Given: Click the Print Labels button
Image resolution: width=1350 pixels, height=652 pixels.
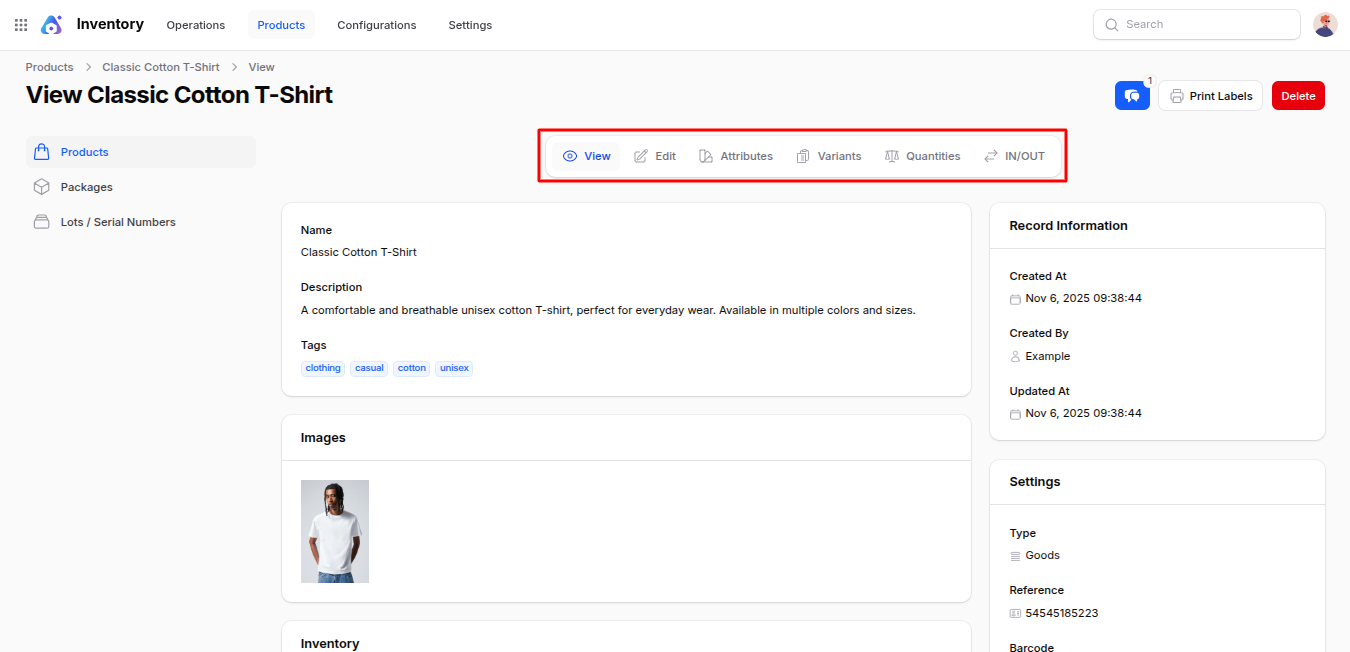Looking at the screenshot, I should (1210, 95).
